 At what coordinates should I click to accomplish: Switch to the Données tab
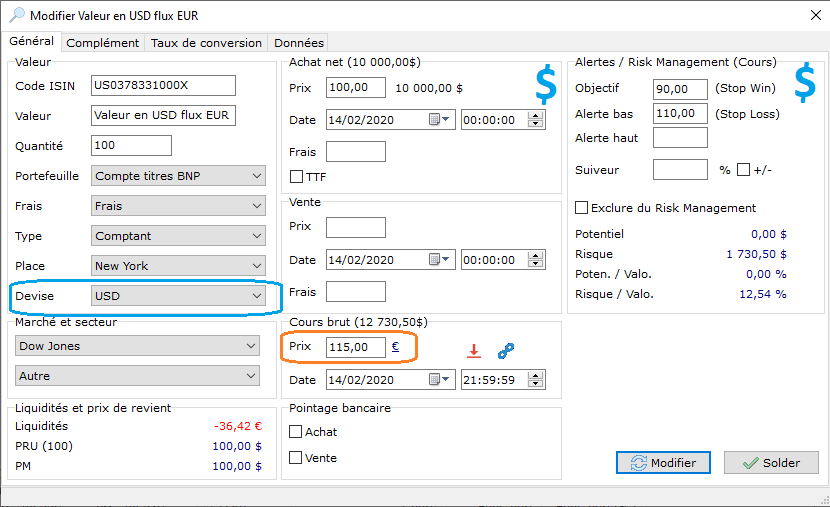(299, 43)
